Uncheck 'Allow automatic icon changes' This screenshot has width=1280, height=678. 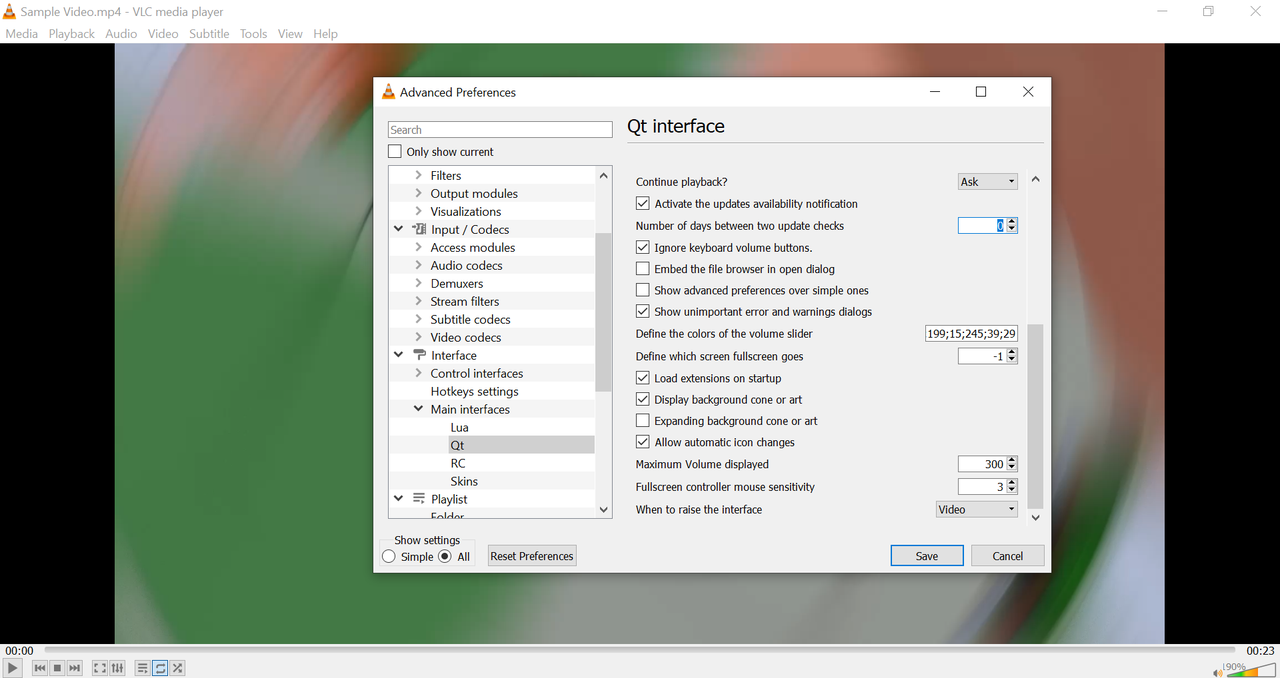tap(643, 442)
